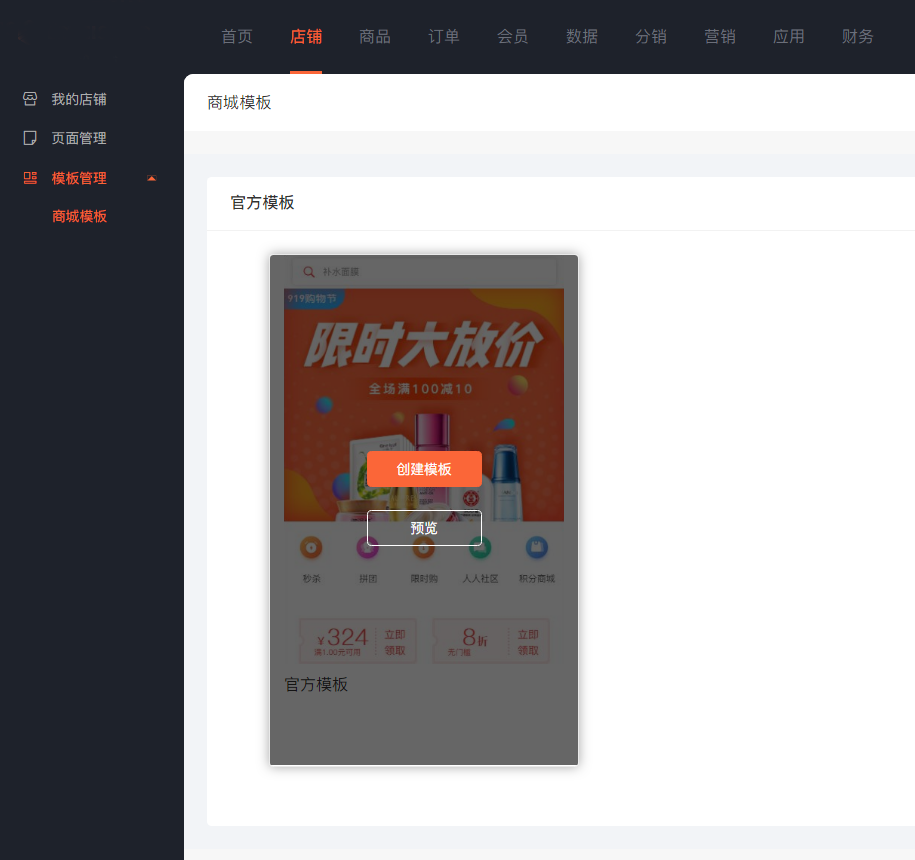Collapse the 模板管理 menu arrow
Viewport: 915px width, 860px height.
coord(152,178)
